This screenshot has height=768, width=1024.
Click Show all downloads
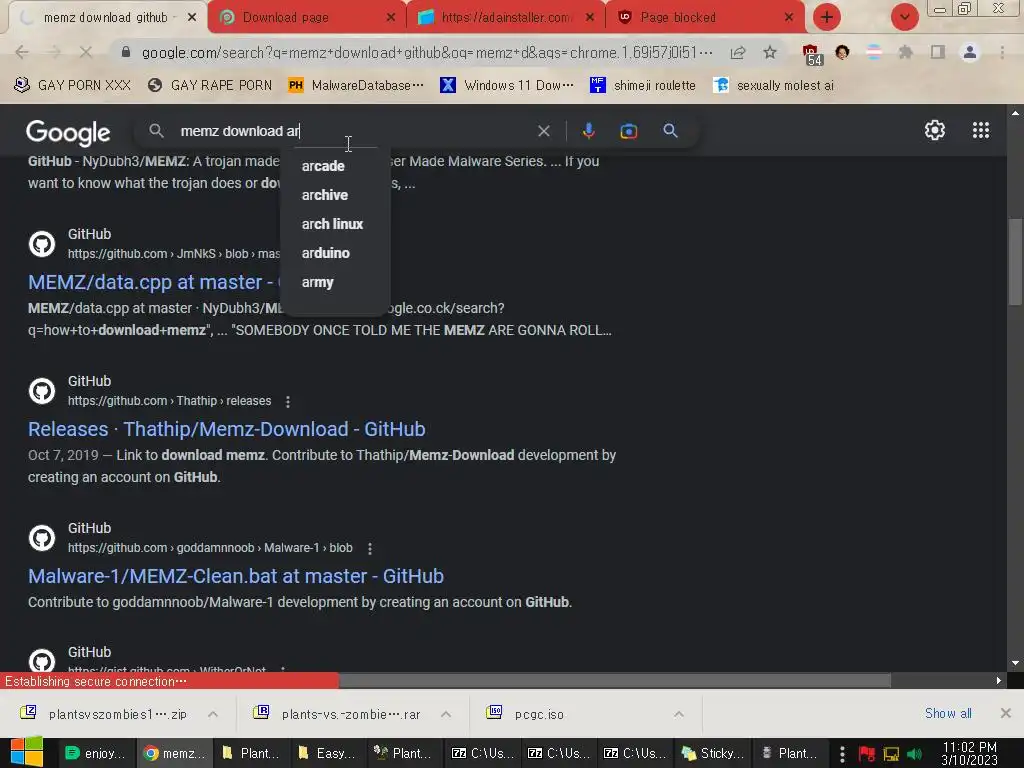pos(948,714)
